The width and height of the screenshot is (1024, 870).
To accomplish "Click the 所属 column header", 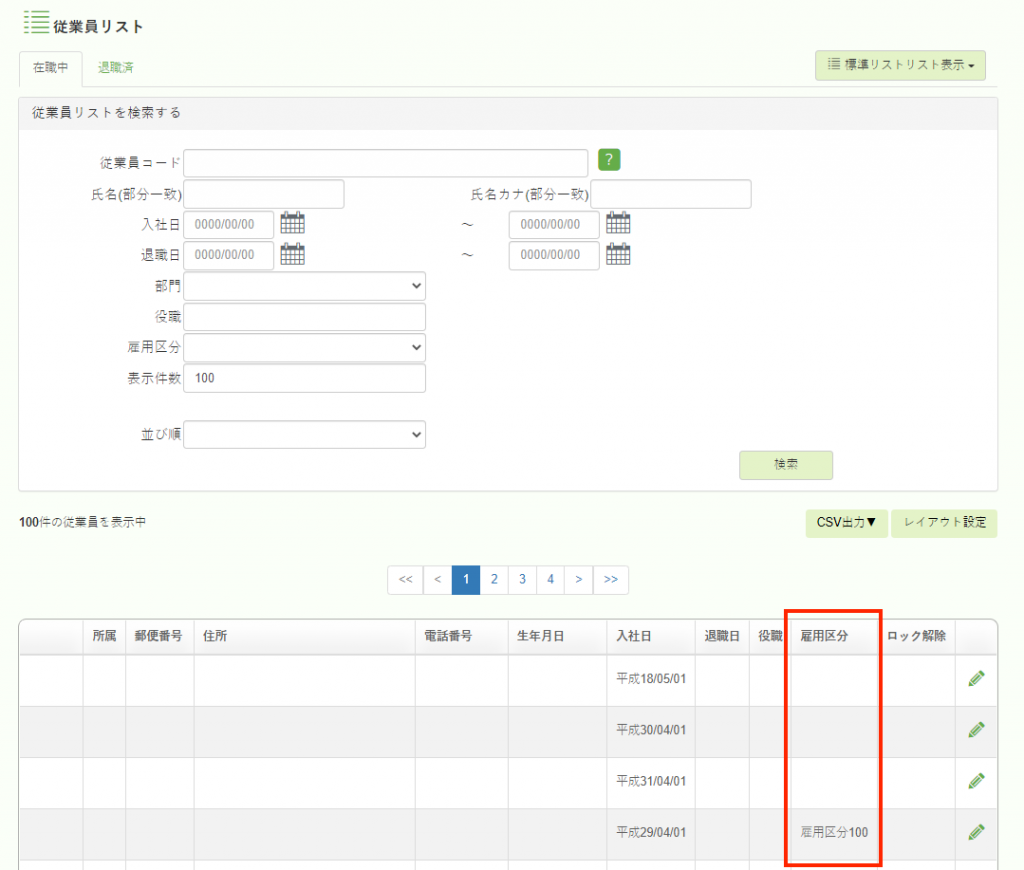I will point(104,636).
